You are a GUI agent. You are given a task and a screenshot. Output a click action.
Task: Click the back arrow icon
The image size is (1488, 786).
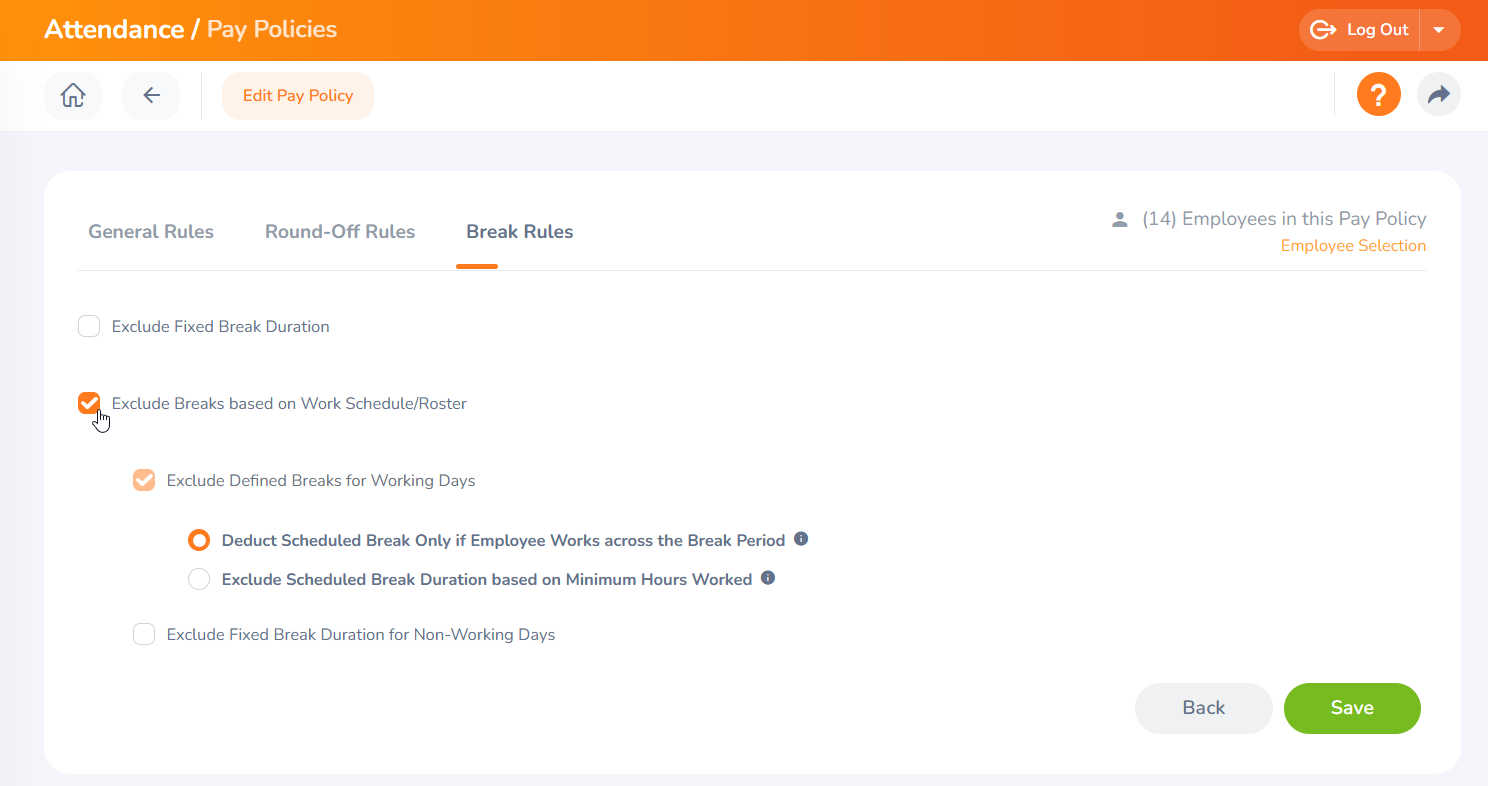point(151,96)
